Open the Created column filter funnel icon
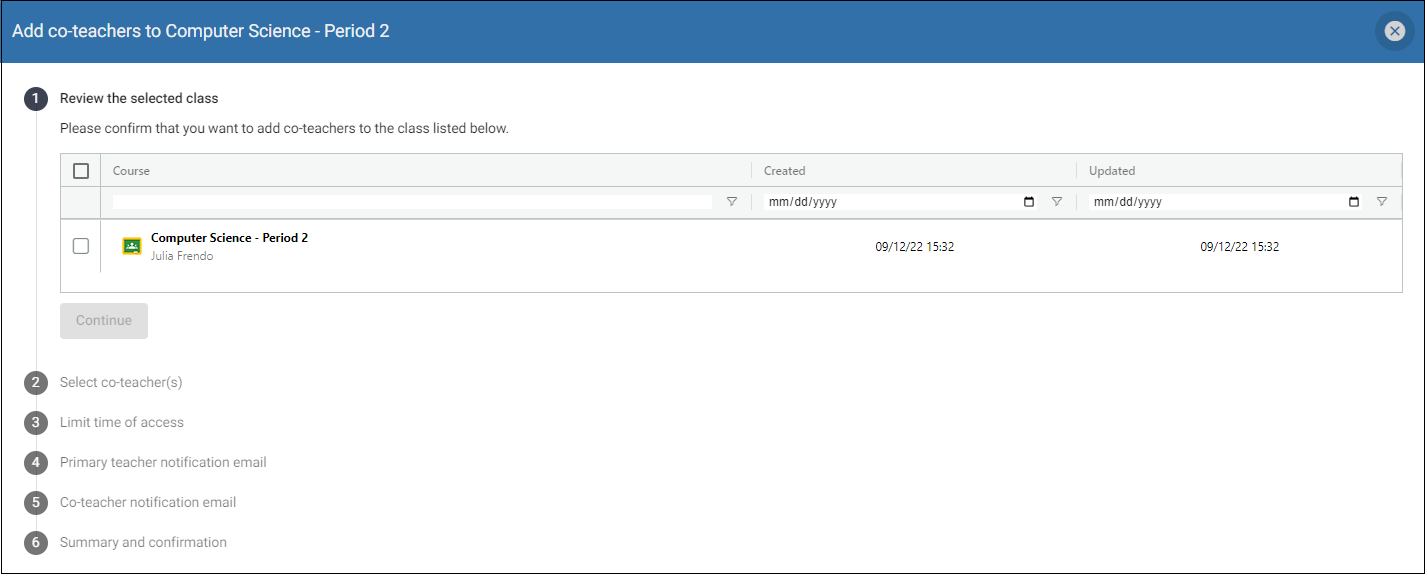Image resolution: width=1425 pixels, height=575 pixels. (1057, 202)
